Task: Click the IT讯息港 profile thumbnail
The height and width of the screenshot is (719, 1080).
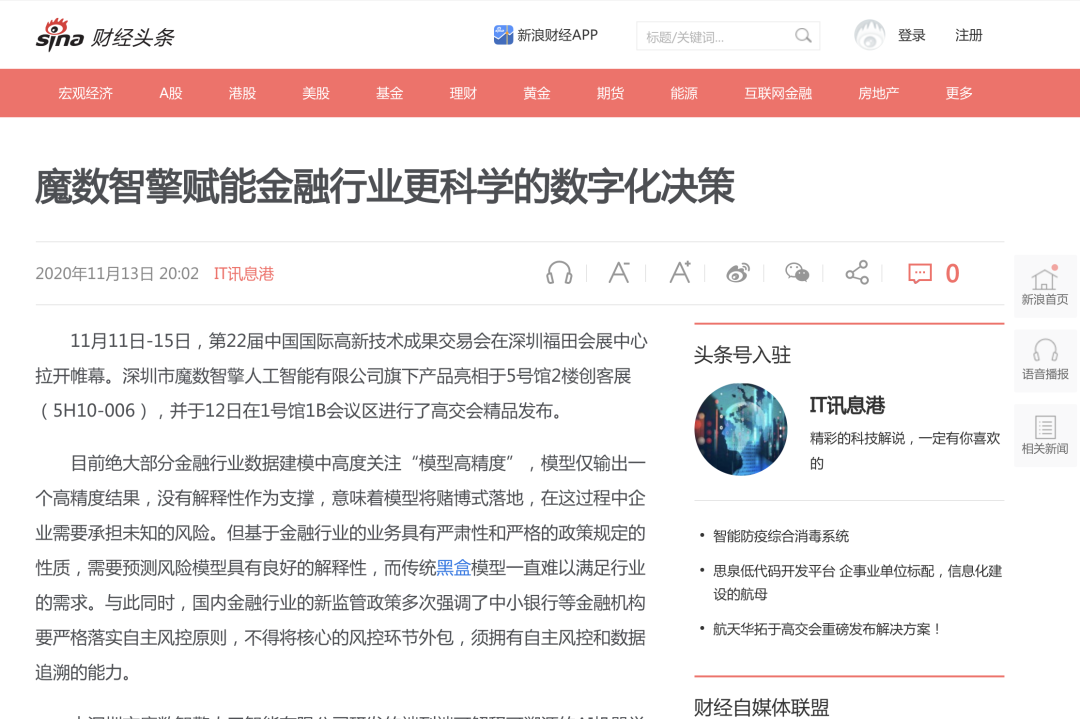Action: tap(741, 430)
